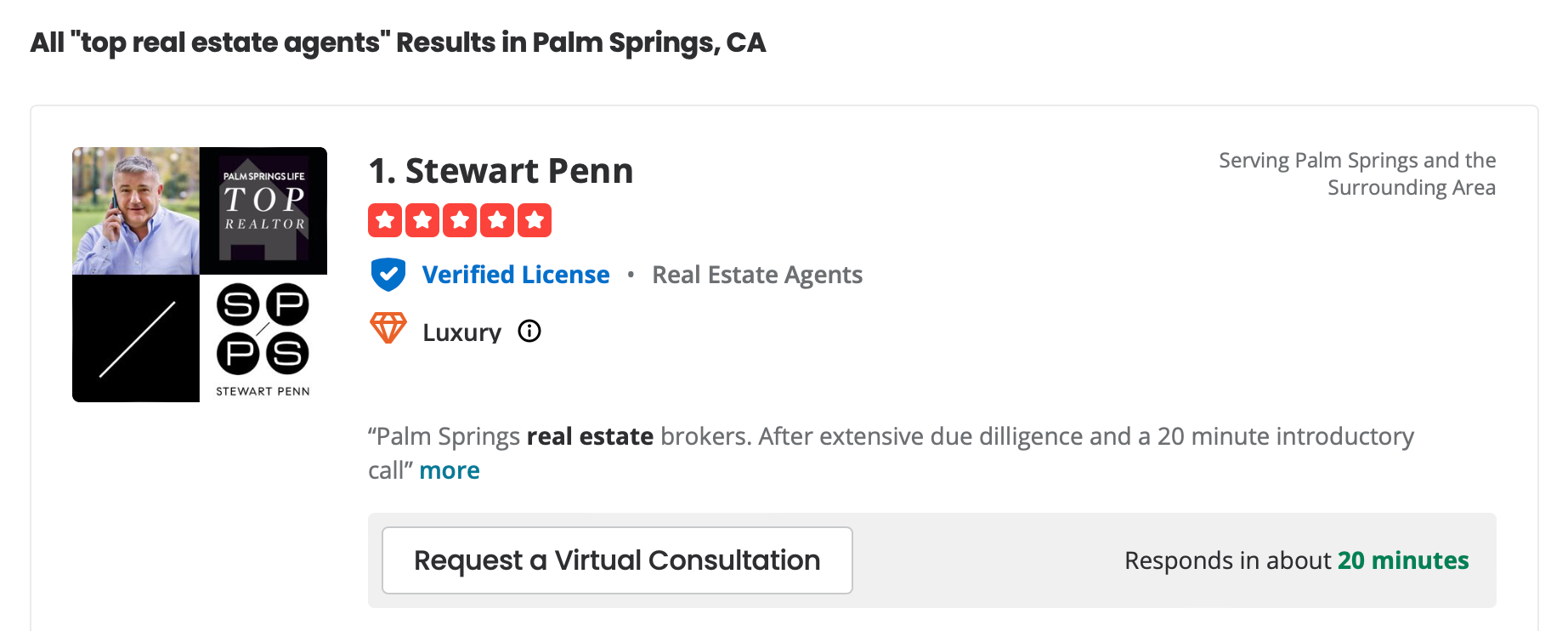Image resolution: width=1568 pixels, height=631 pixels.
Task: Click the Real Estate Agents category
Action: 757,275
